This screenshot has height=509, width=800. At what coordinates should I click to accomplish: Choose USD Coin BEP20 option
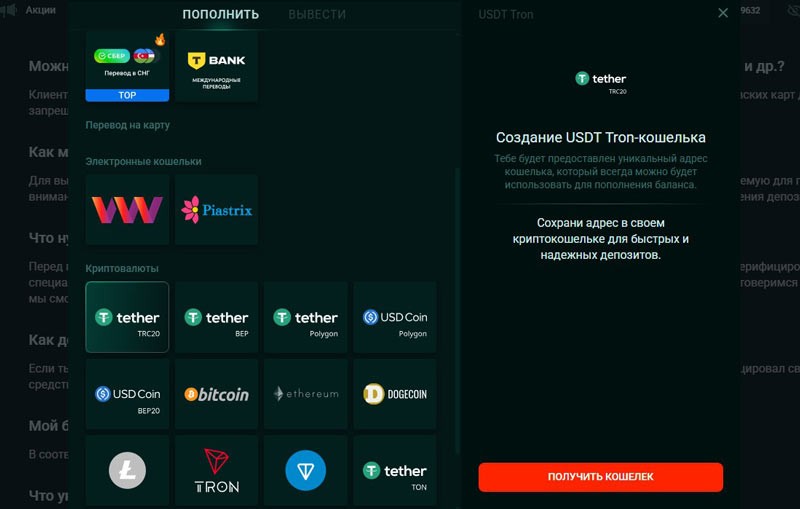pyautogui.click(x=127, y=394)
